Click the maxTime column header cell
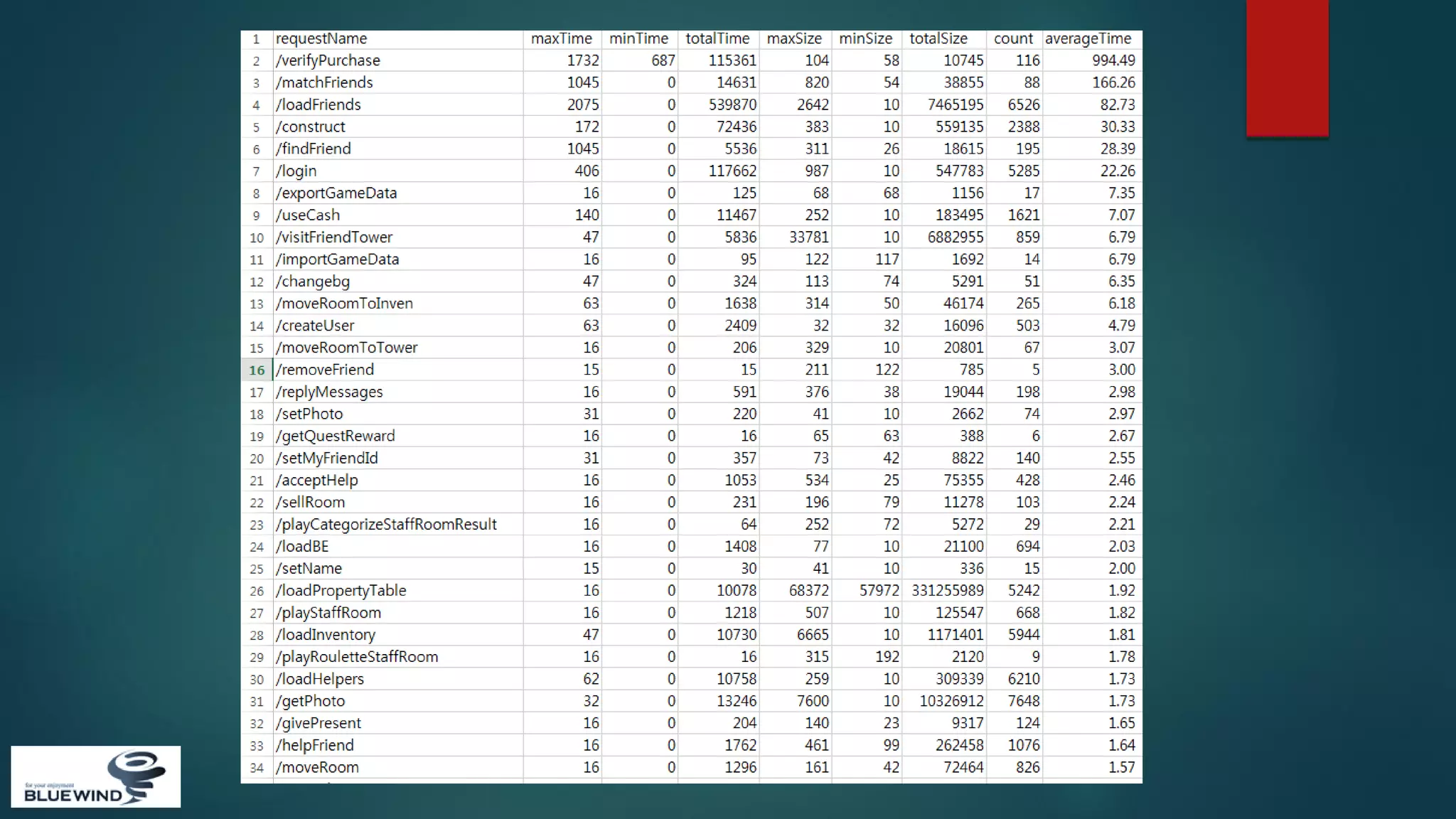The height and width of the screenshot is (819, 1456). [x=562, y=38]
